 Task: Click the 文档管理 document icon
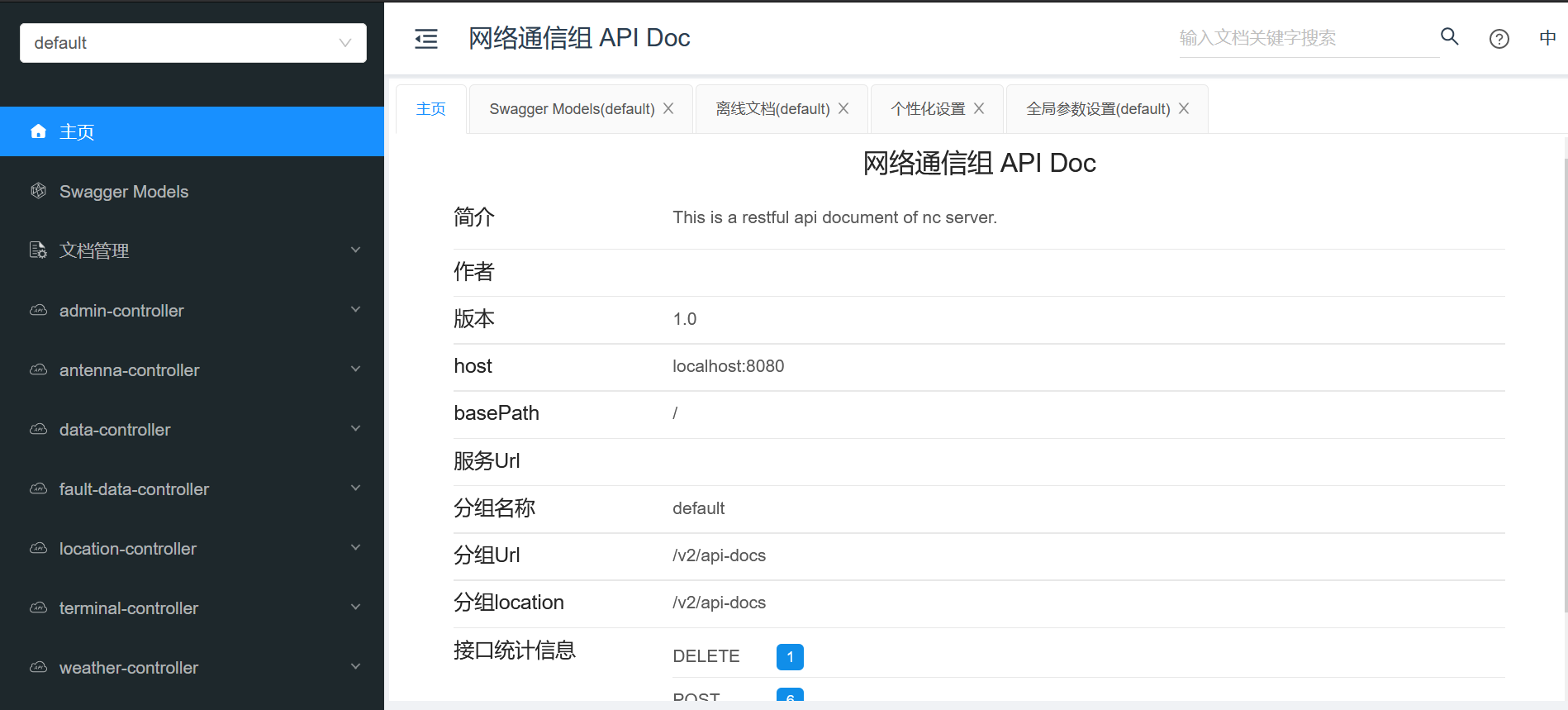(x=38, y=250)
